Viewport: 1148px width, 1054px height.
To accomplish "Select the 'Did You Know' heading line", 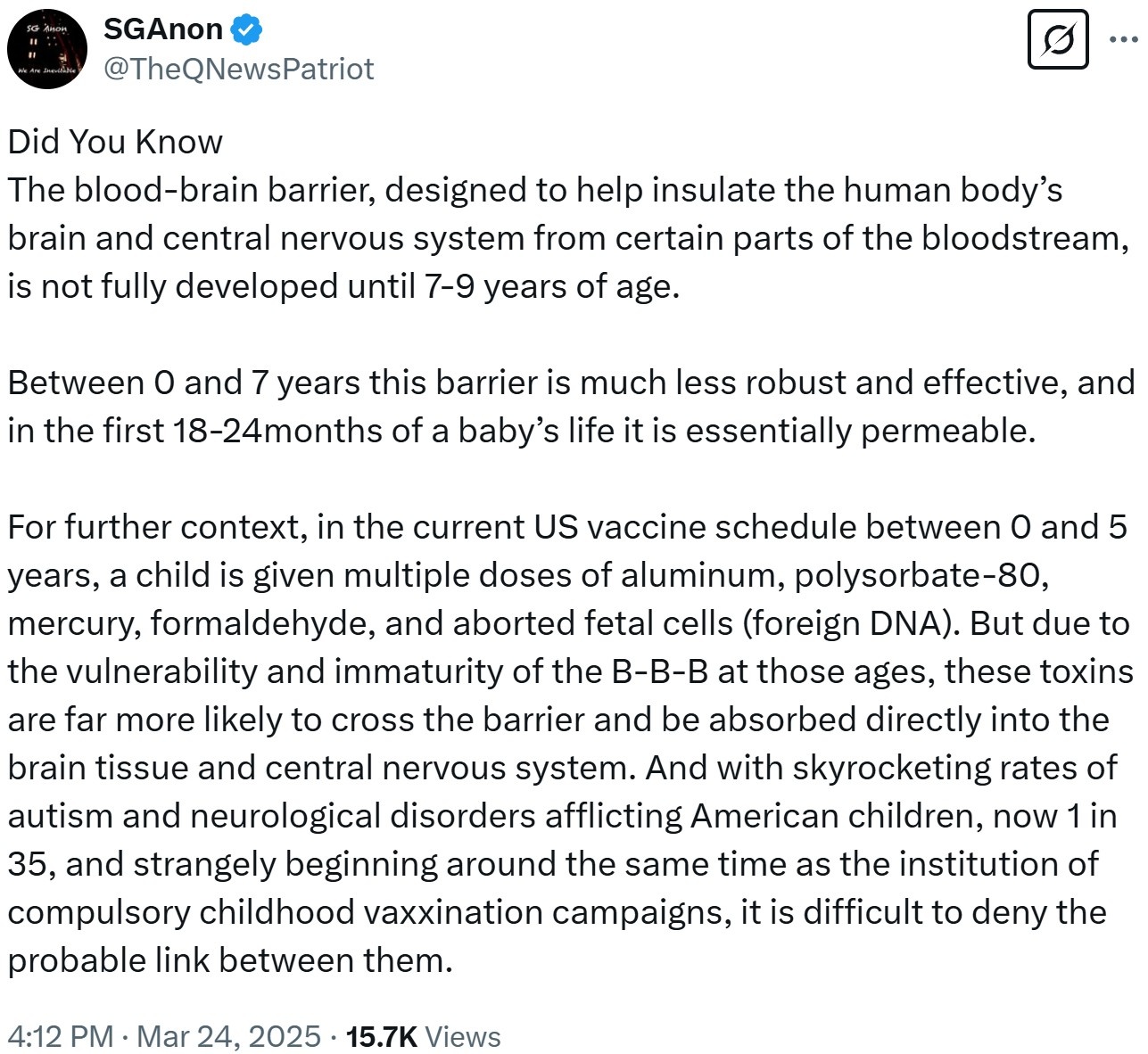I will [x=115, y=142].
